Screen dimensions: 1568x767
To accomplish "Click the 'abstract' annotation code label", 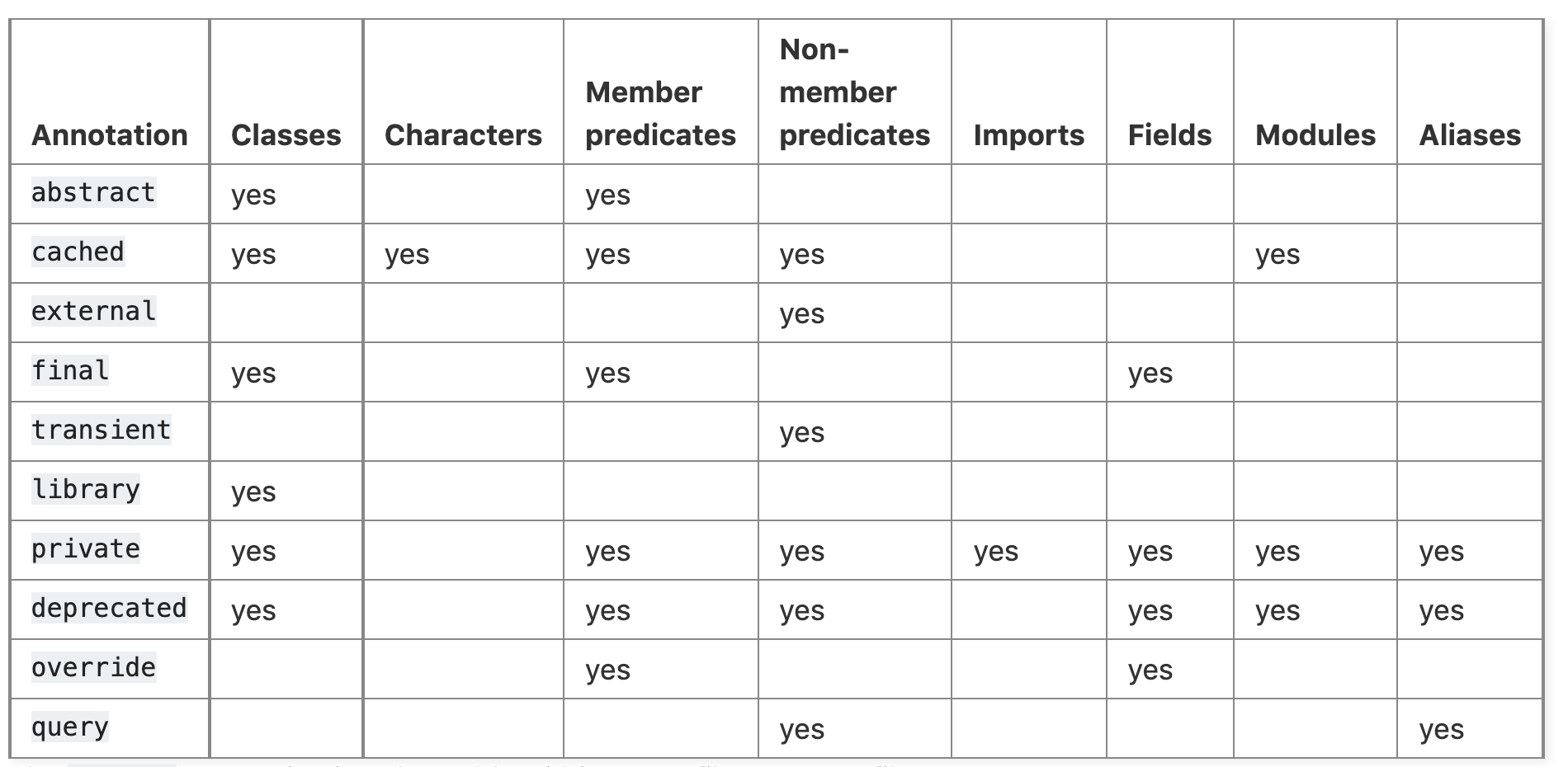I will [x=93, y=192].
